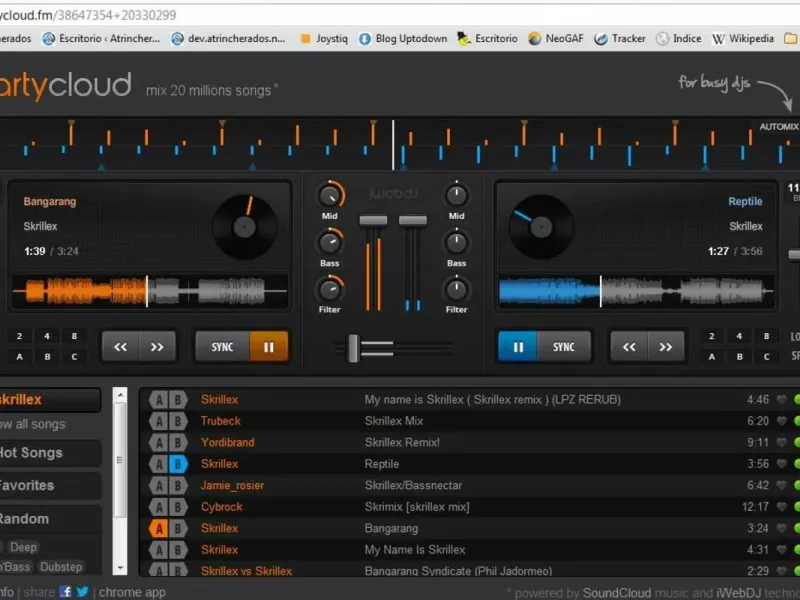Rewind the left deck

pyautogui.click(x=120, y=347)
